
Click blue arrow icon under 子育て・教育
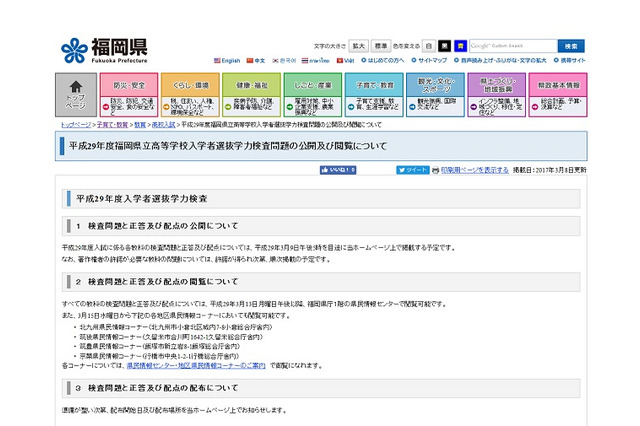351,107
